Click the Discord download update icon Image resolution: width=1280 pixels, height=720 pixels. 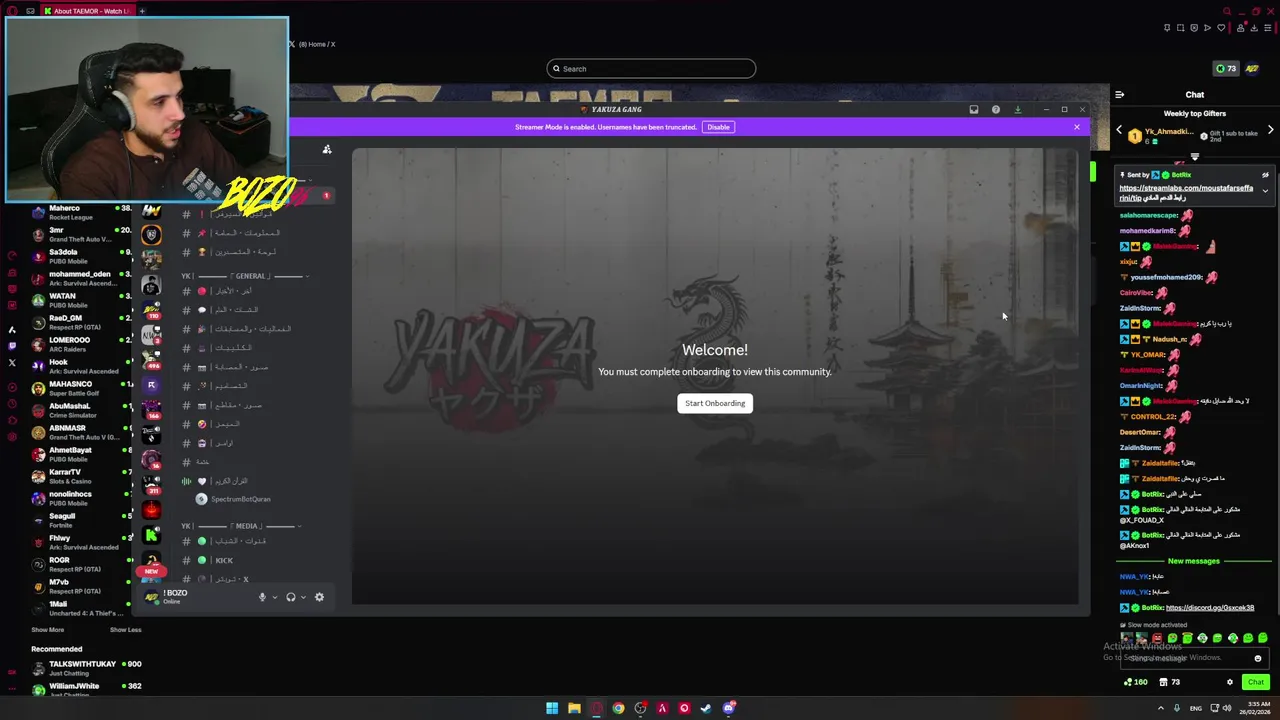pos(1018,109)
